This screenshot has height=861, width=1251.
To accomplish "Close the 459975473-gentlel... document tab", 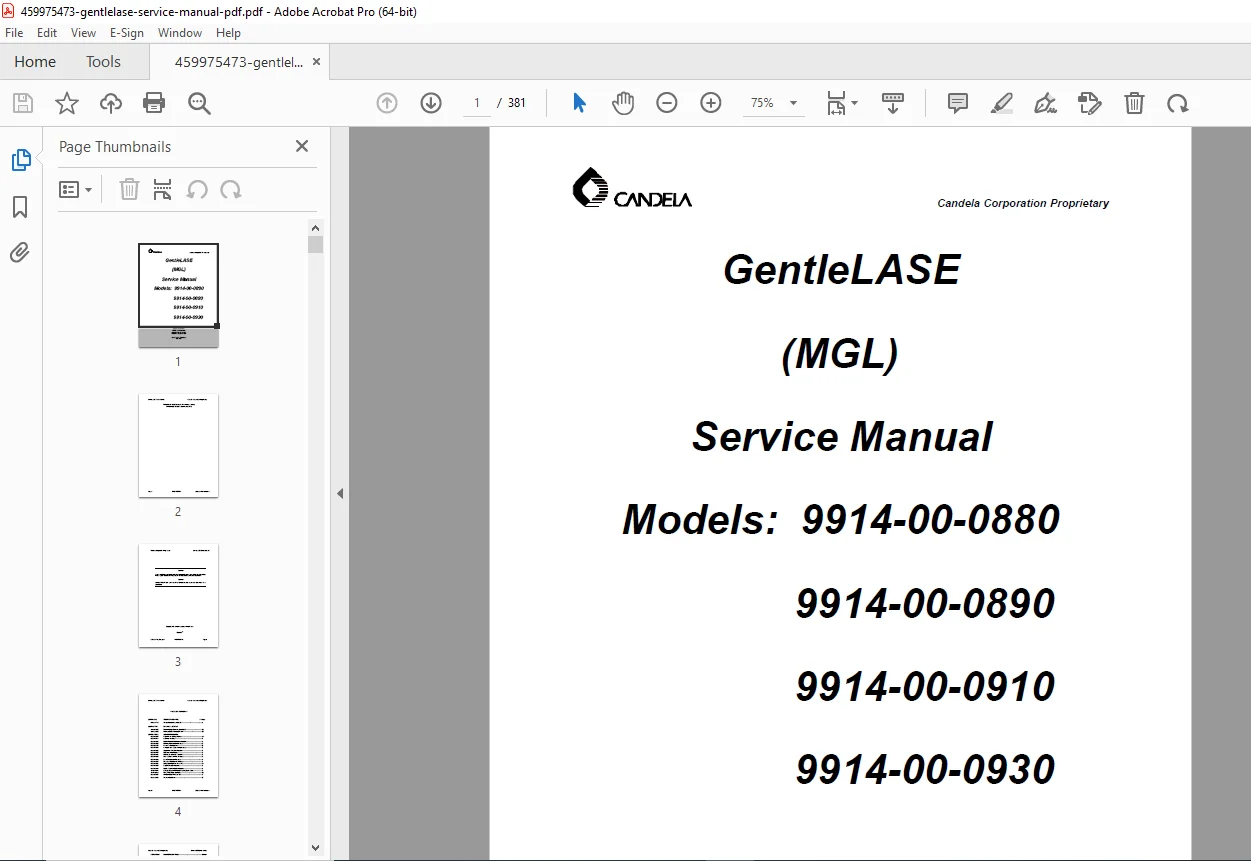I will (x=317, y=62).
